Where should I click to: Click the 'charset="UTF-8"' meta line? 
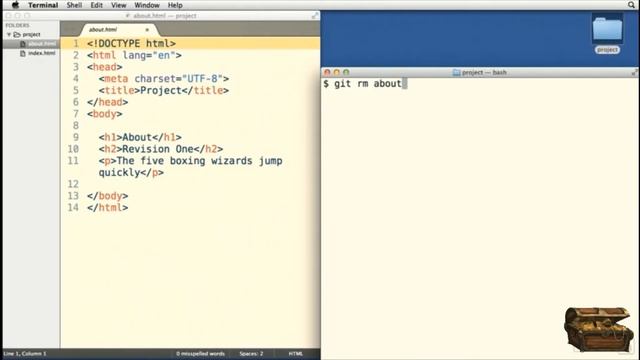(x=163, y=78)
